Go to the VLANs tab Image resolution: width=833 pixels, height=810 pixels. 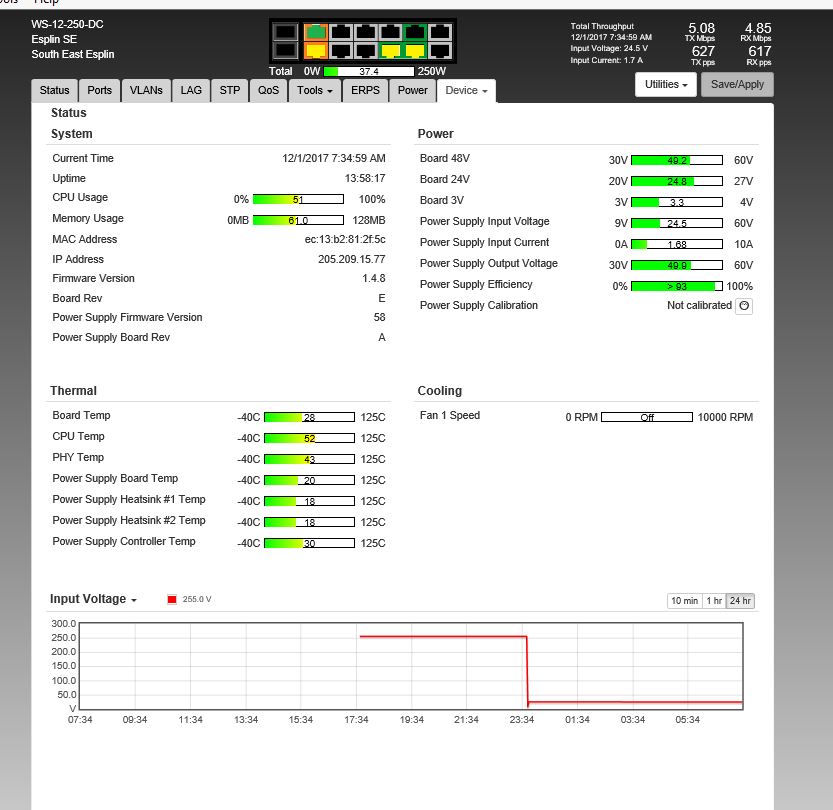coord(147,90)
